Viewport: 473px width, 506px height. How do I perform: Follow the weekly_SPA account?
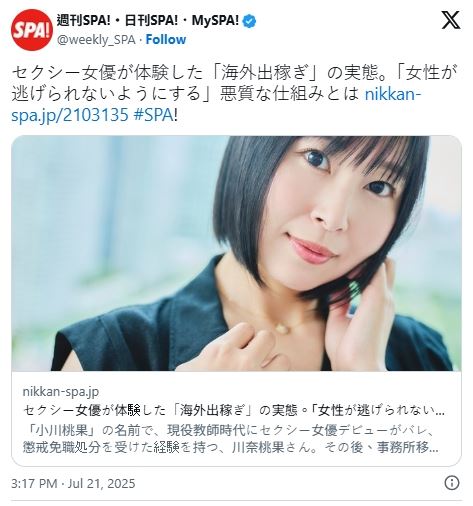[x=166, y=40]
